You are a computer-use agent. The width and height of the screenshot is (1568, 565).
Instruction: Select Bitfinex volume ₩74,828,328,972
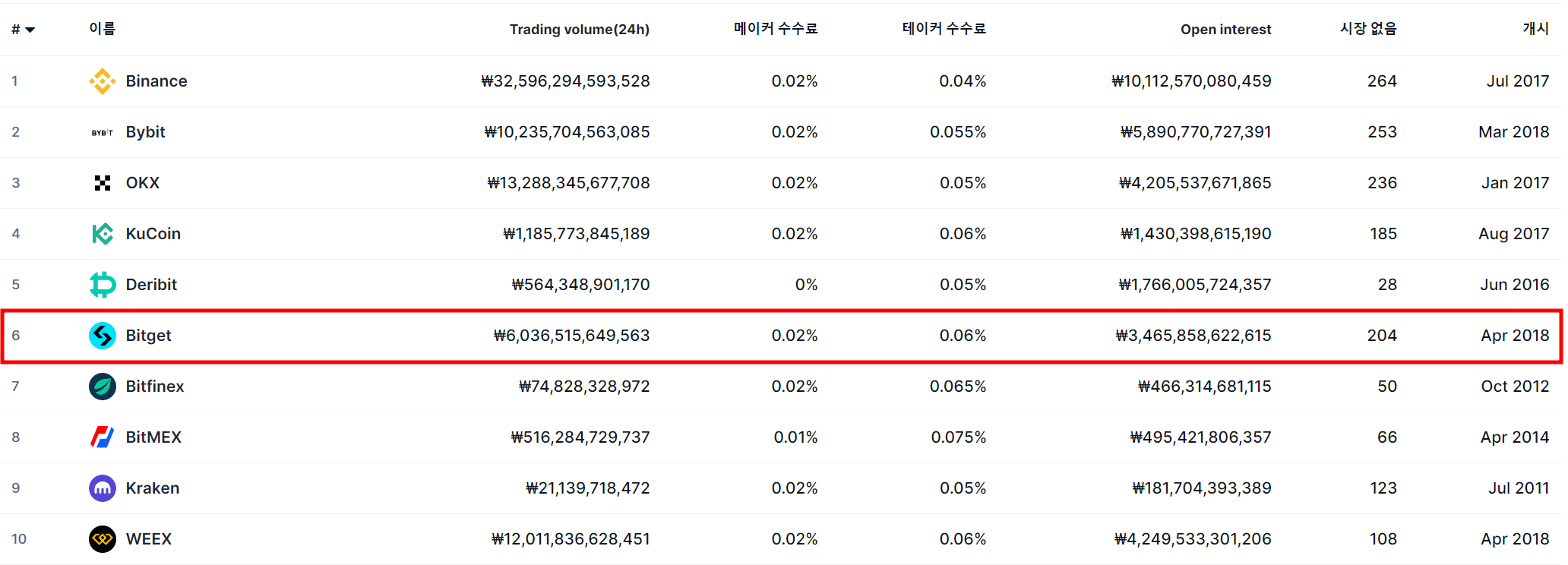(x=584, y=387)
